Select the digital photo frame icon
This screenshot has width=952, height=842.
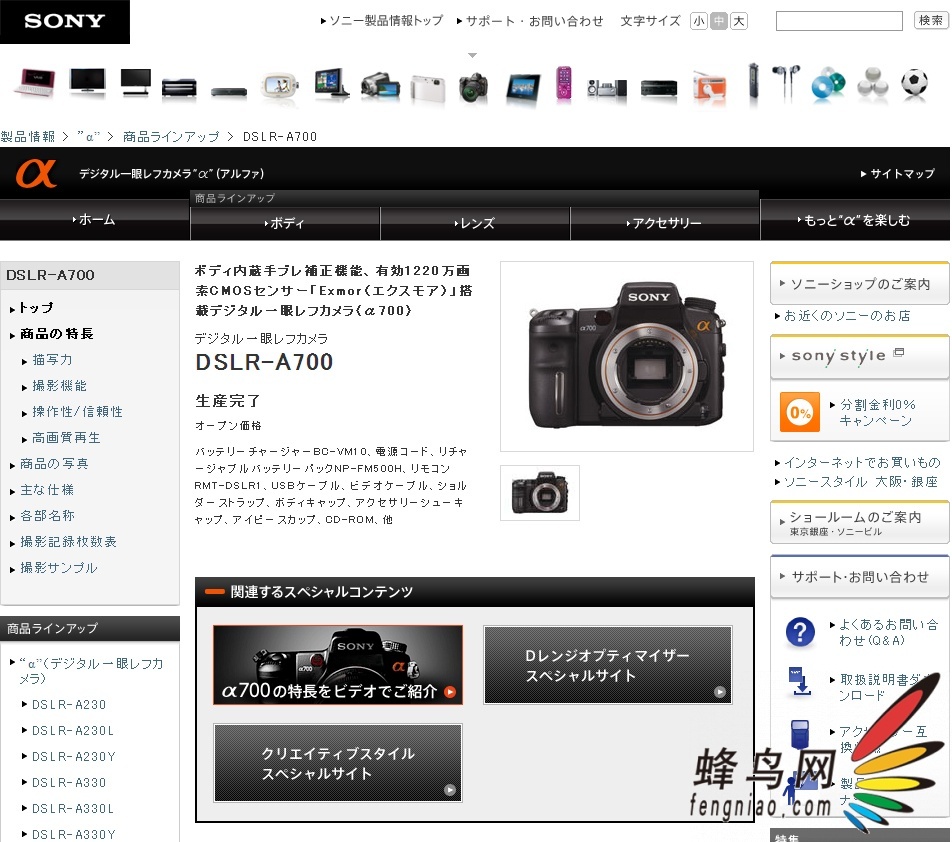[x=523, y=87]
